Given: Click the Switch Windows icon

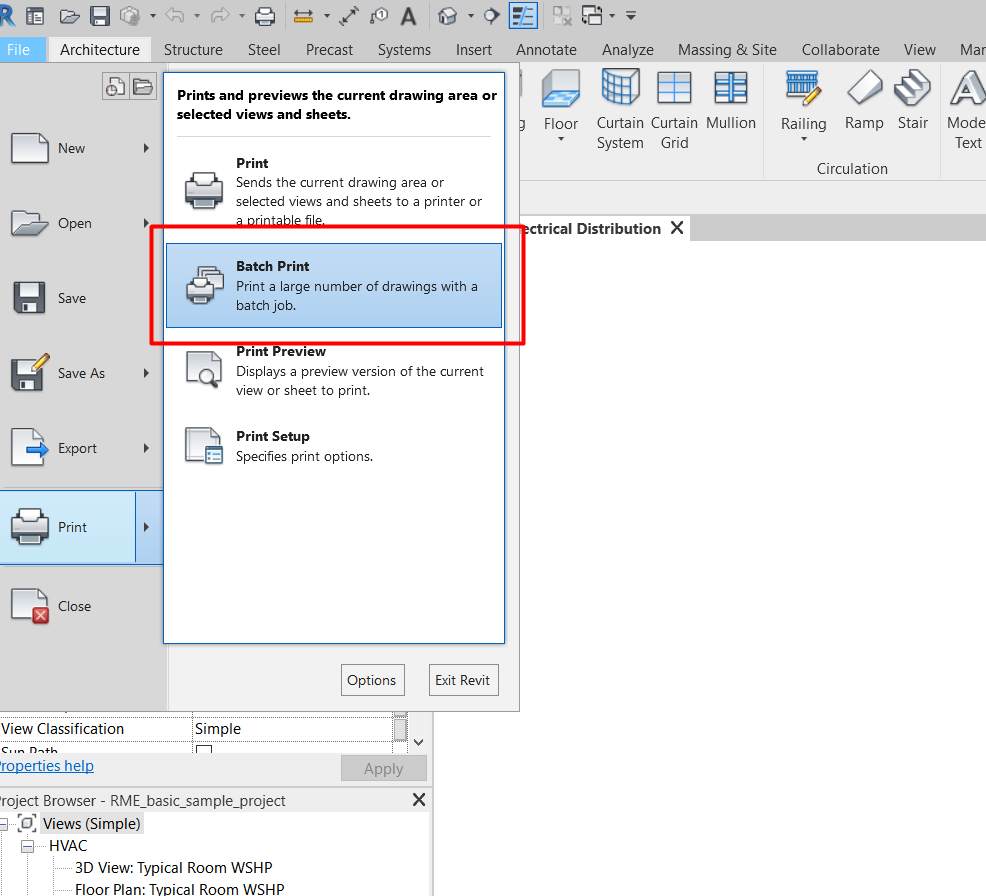Looking at the screenshot, I should [592, 16].
